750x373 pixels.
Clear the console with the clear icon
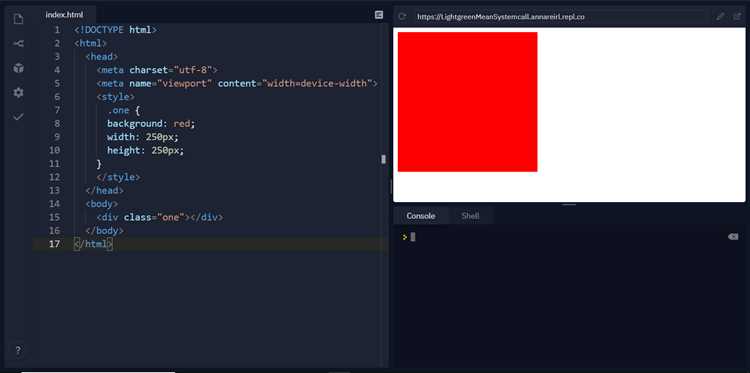(x=733, y=237)
